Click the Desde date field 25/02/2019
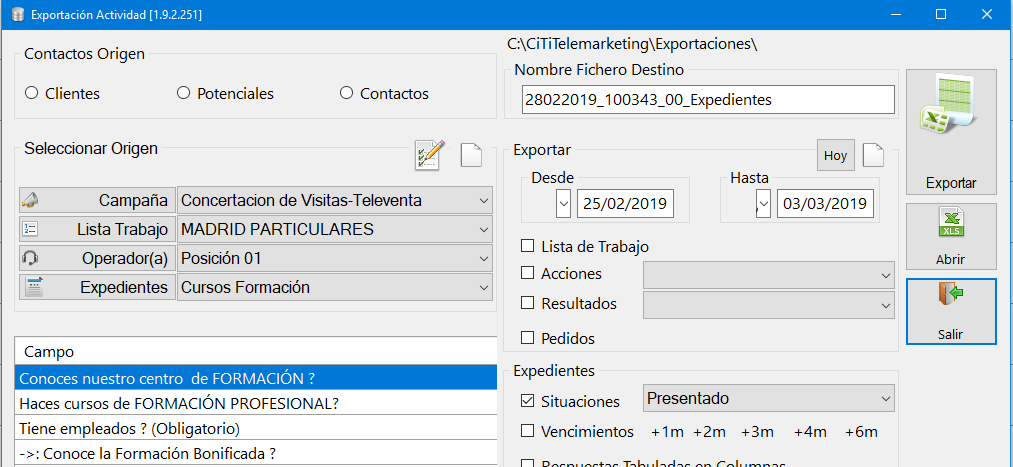 click(625, 204)
